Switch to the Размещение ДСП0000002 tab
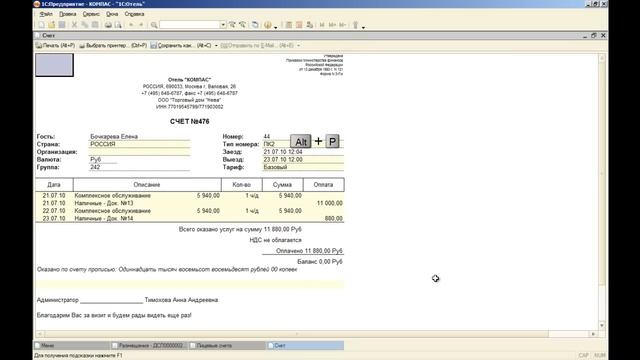Viewport: 640px width, 360px height. pos(149,345)
